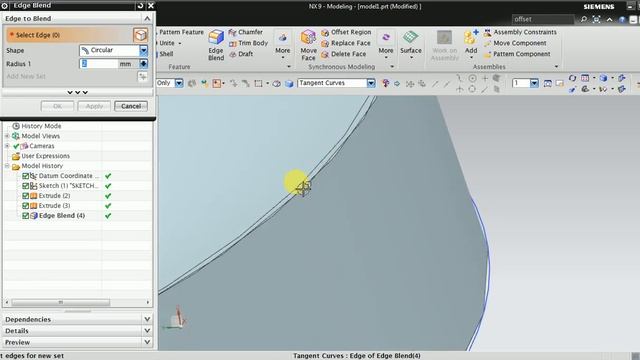Choose Delete Face command

coord(343,54)
